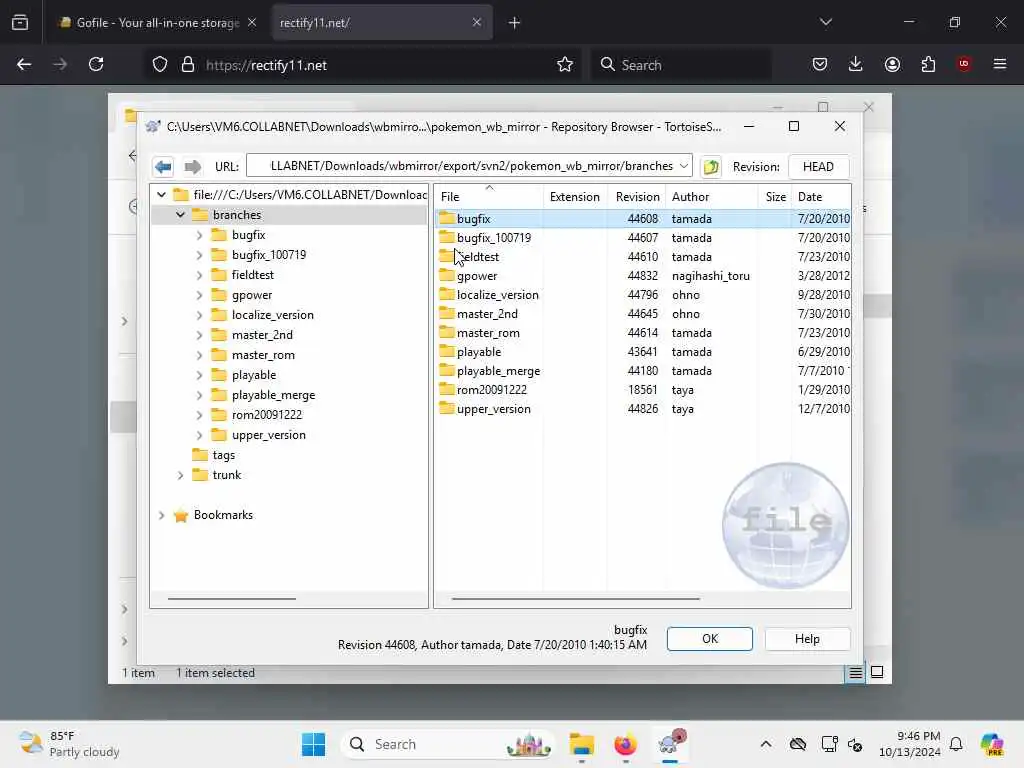Expand the rom20091222 tree node
Image resolution: width=1024 pixels, height=768 pixels.
[x=199, y=415]
